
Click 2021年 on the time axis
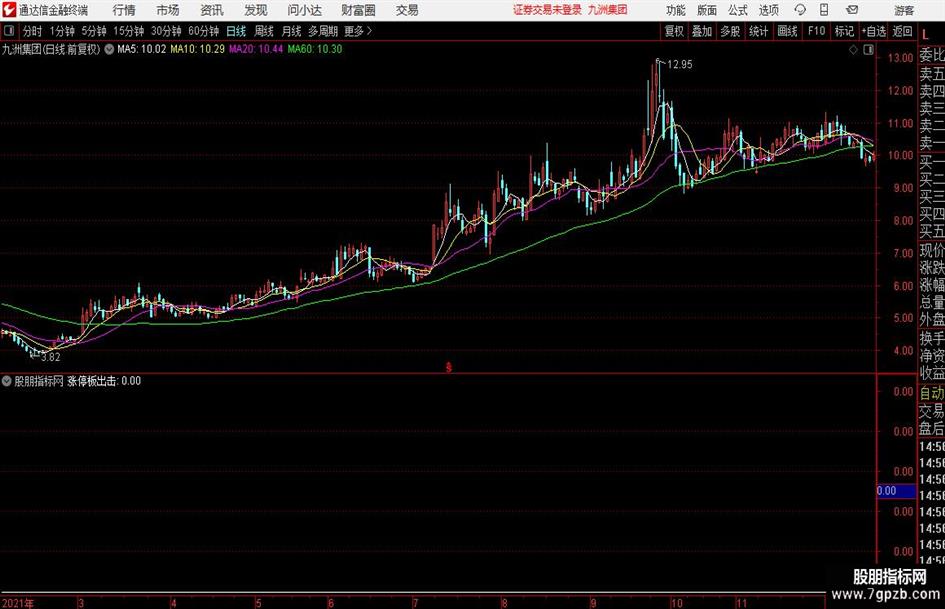pos(18,603)
